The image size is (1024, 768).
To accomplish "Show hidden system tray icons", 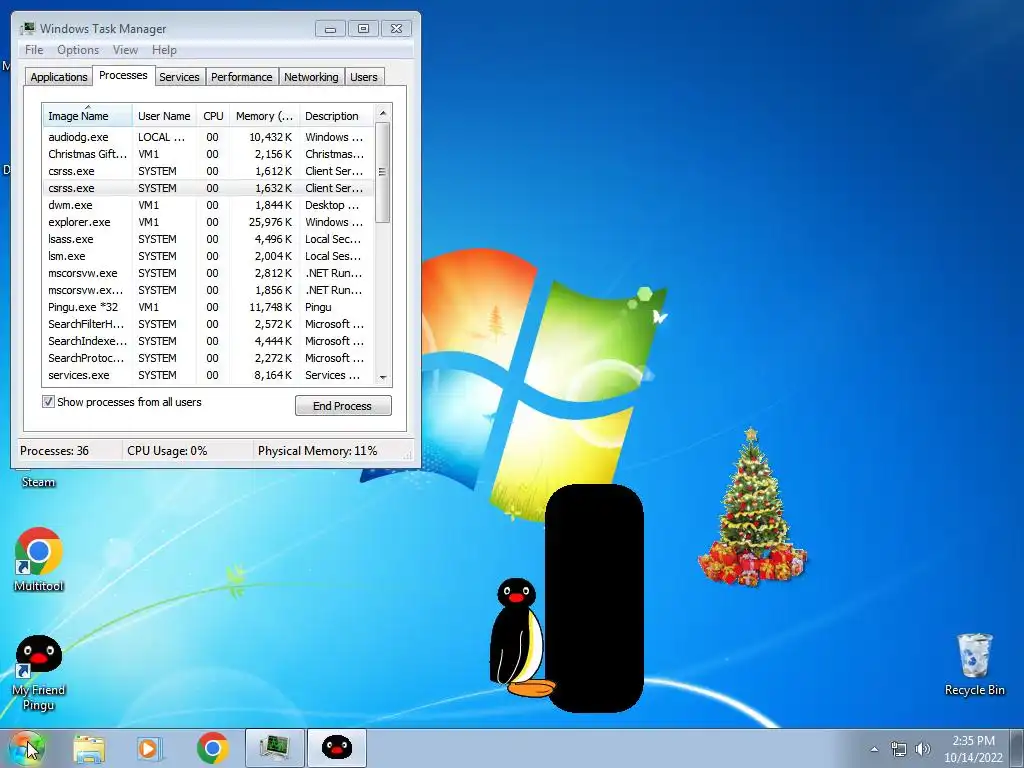I will tap(874, 749).
